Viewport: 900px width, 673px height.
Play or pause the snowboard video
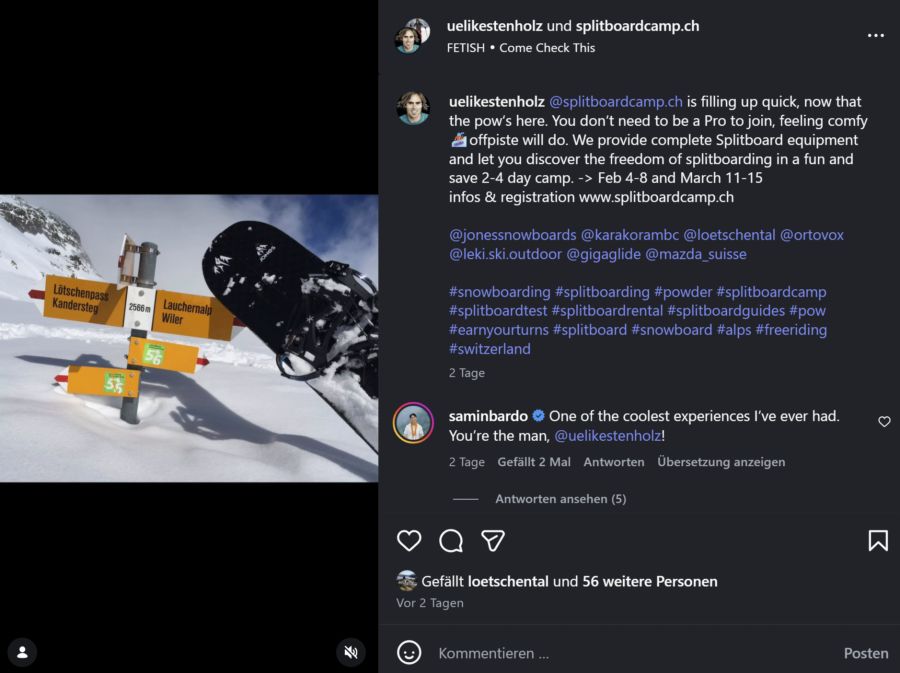(189, 338)
